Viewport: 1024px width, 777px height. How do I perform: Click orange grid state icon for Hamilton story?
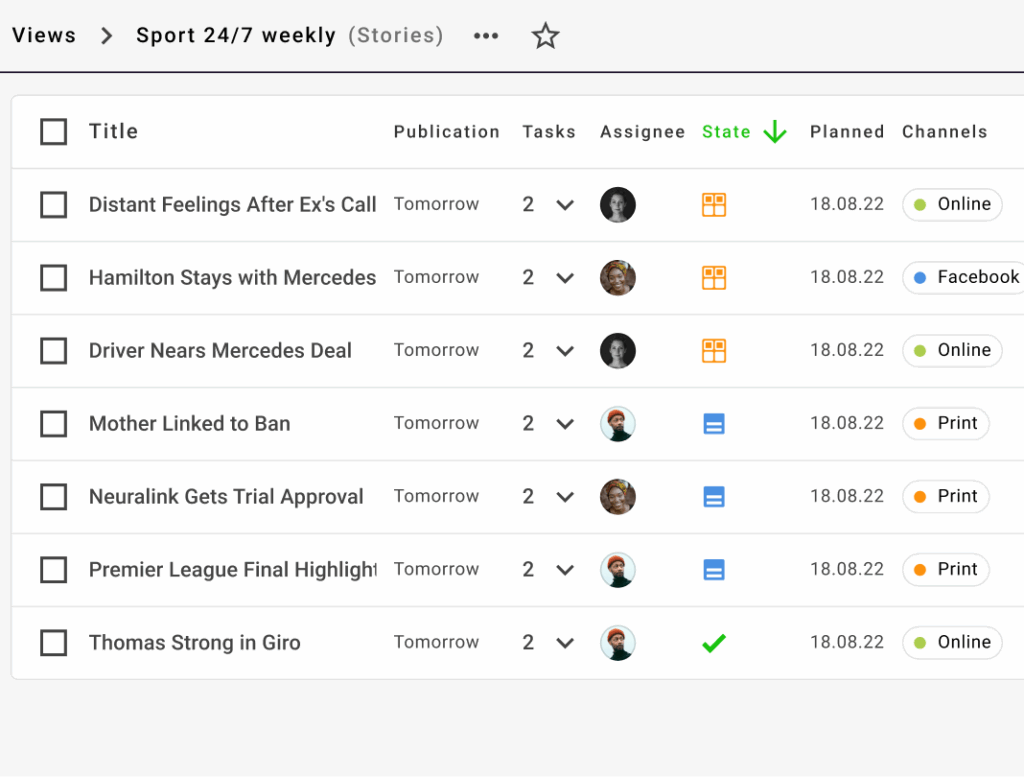pyautogui.click(x=713, y=278)
